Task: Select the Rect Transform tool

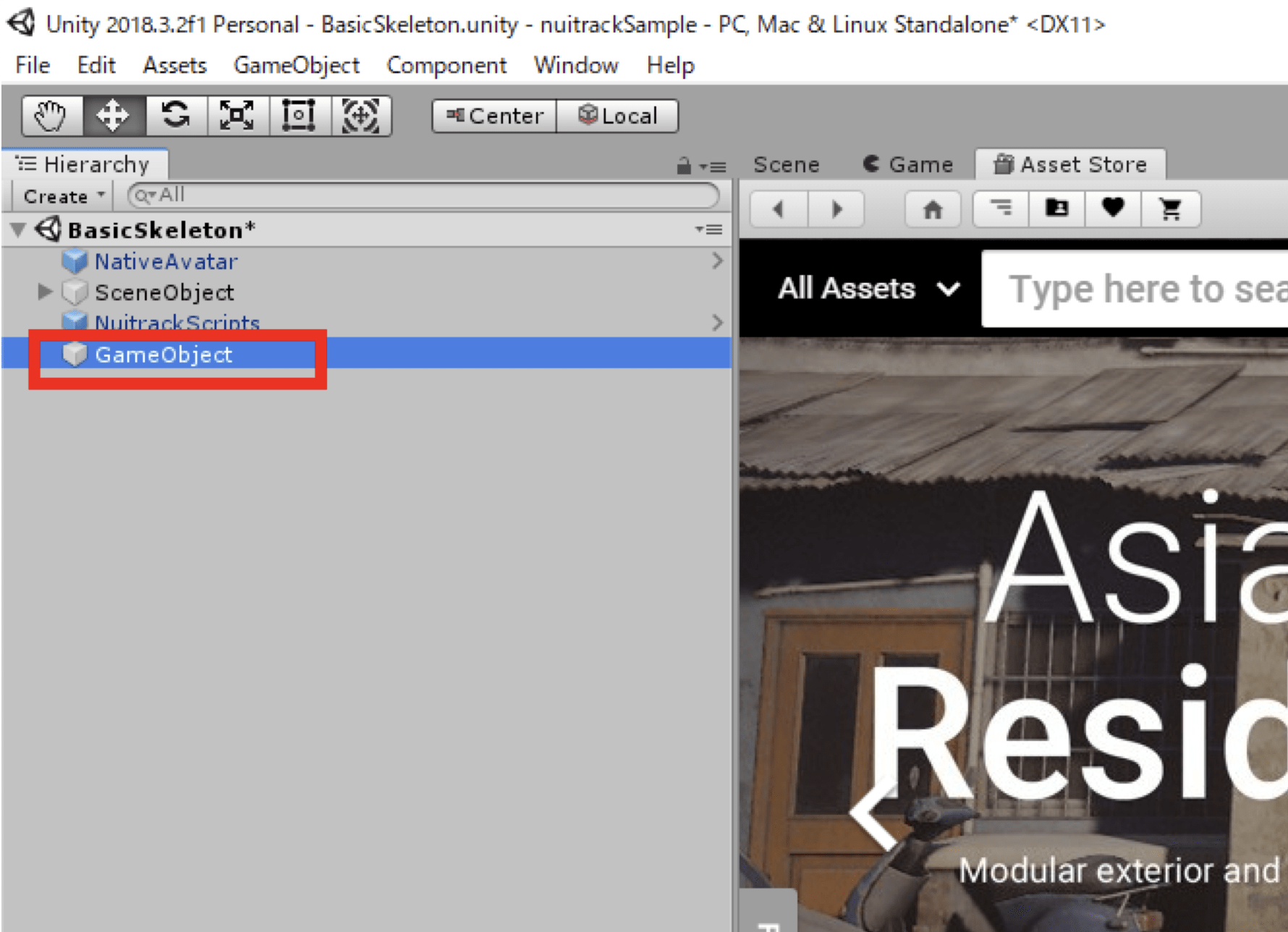Action: 300,116
